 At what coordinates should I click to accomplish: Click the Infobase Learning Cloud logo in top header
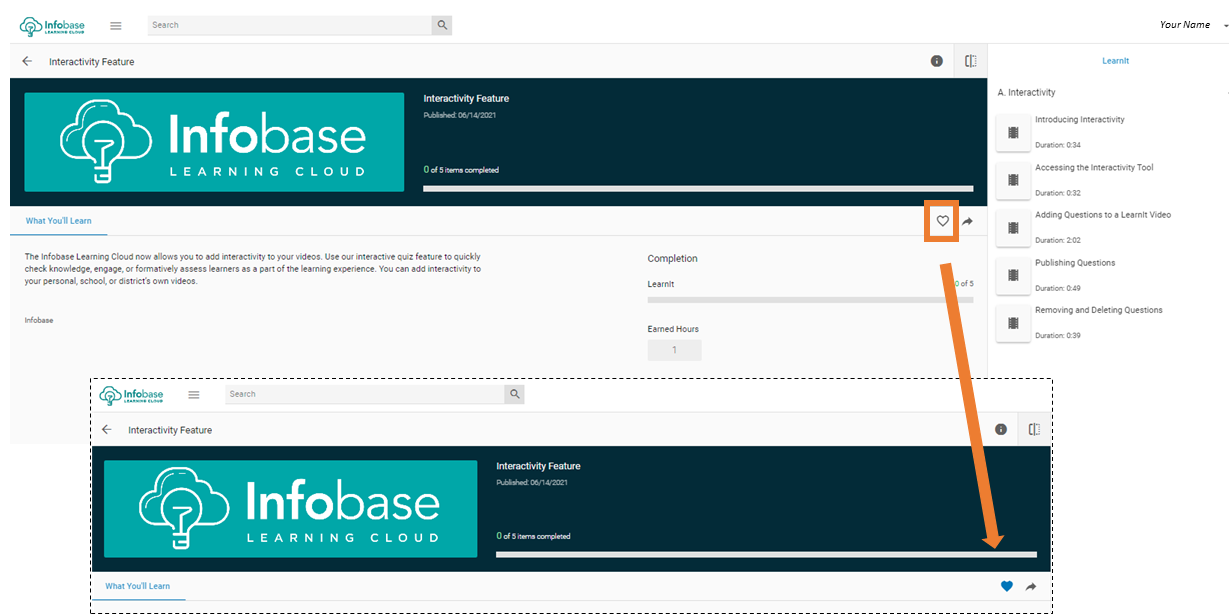(53, 25)
